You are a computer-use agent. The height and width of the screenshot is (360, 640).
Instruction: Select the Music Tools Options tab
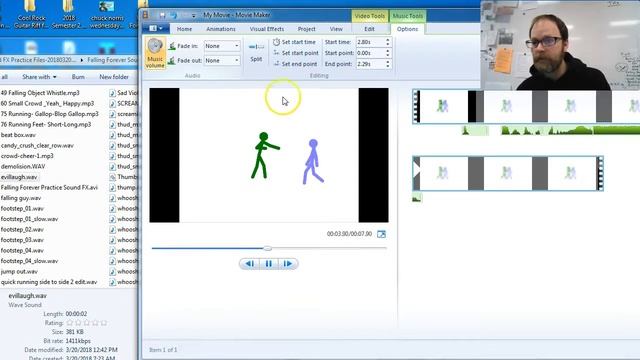(x=407, y=29)
